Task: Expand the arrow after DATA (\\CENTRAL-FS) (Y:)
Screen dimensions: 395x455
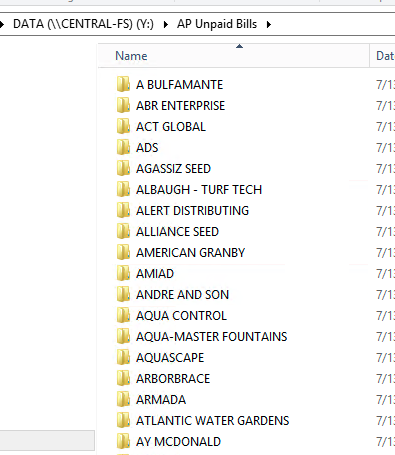Action: coord(165,24)
